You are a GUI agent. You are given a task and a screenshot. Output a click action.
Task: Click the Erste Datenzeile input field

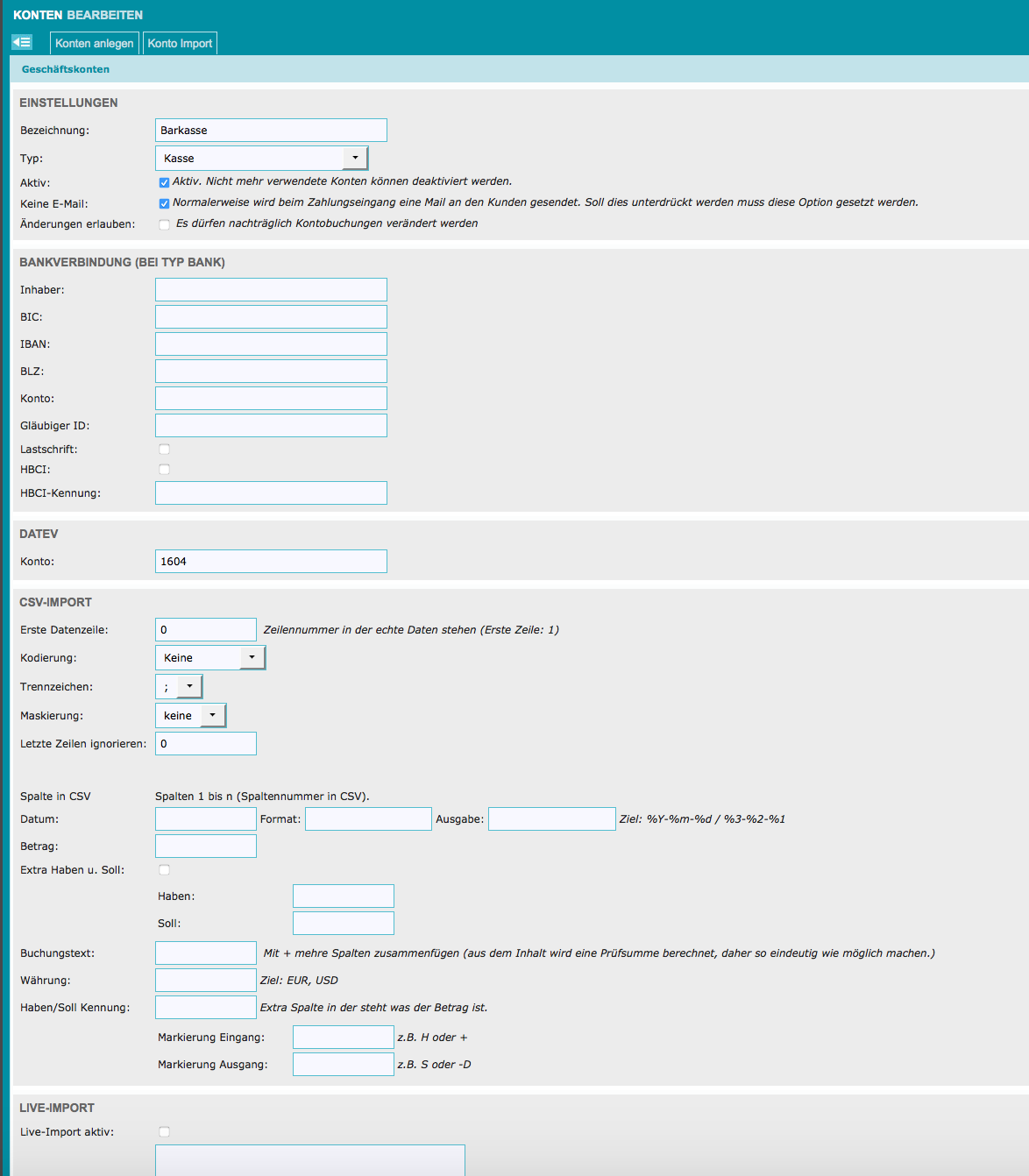(x=206, y=630)
